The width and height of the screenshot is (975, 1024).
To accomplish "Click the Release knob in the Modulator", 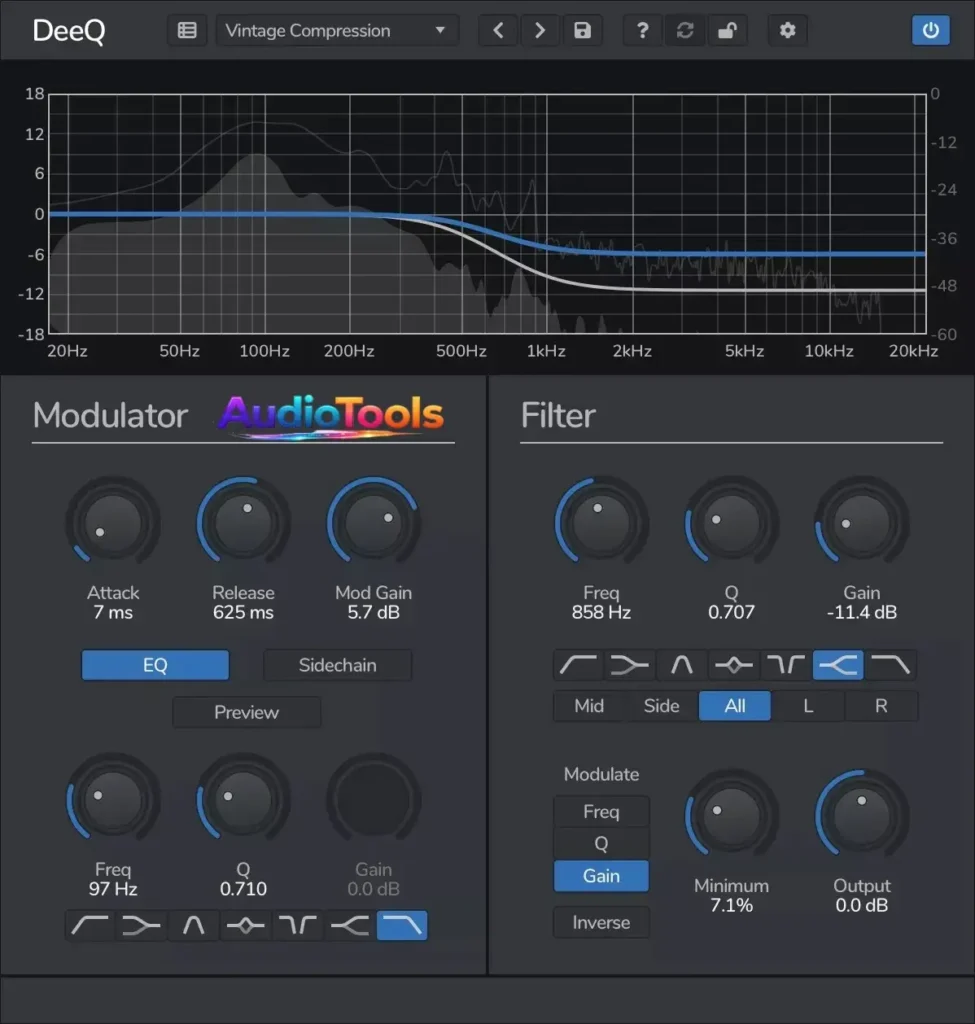I will click(x=243, y=520).
